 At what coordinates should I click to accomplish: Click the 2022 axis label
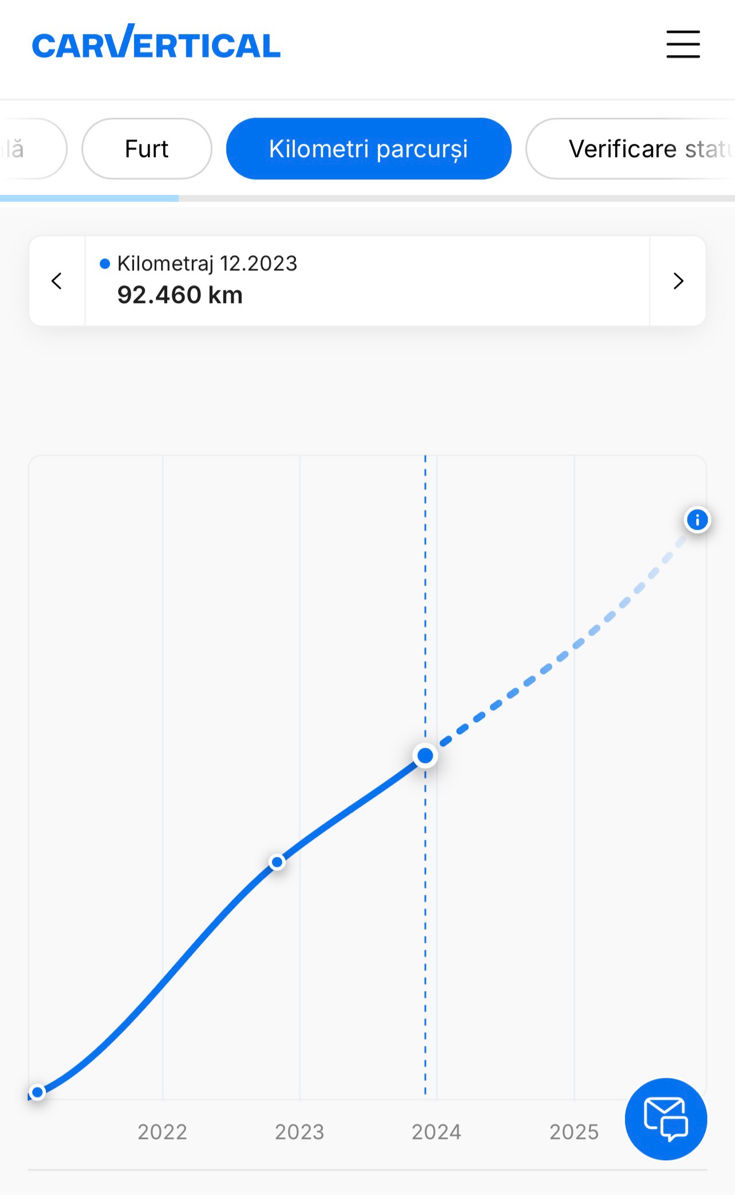(x=162, y=1132)
